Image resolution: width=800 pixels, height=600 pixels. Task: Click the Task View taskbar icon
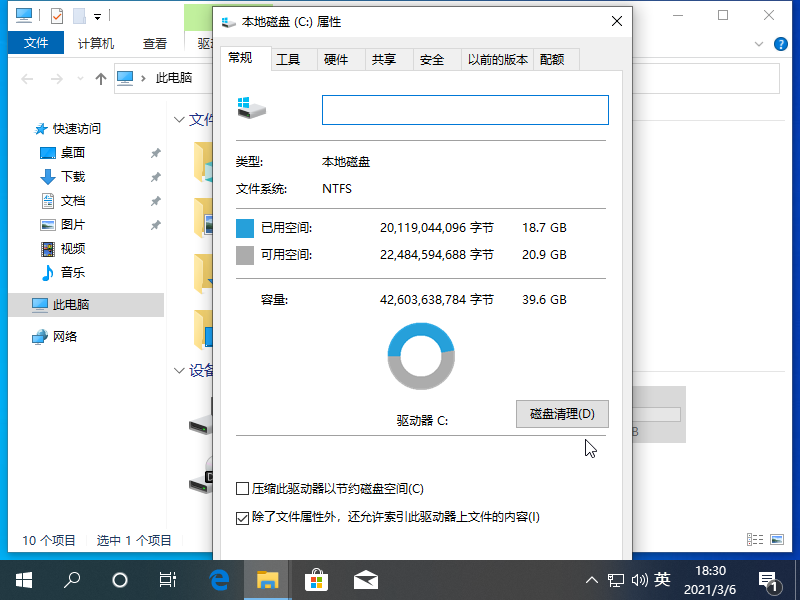(169, 579)
